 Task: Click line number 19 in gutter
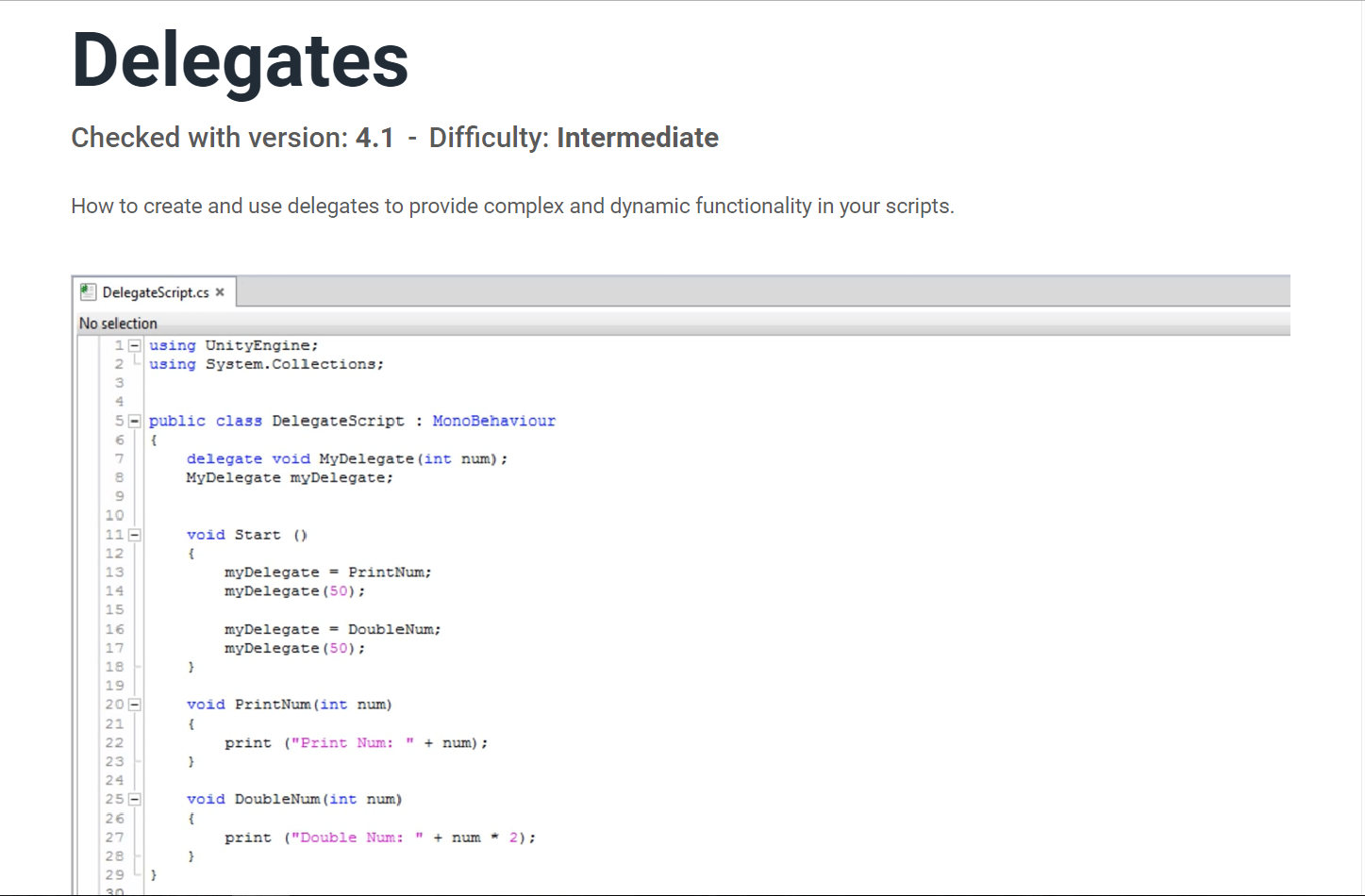pyautogui.click(x=114, y=686)
